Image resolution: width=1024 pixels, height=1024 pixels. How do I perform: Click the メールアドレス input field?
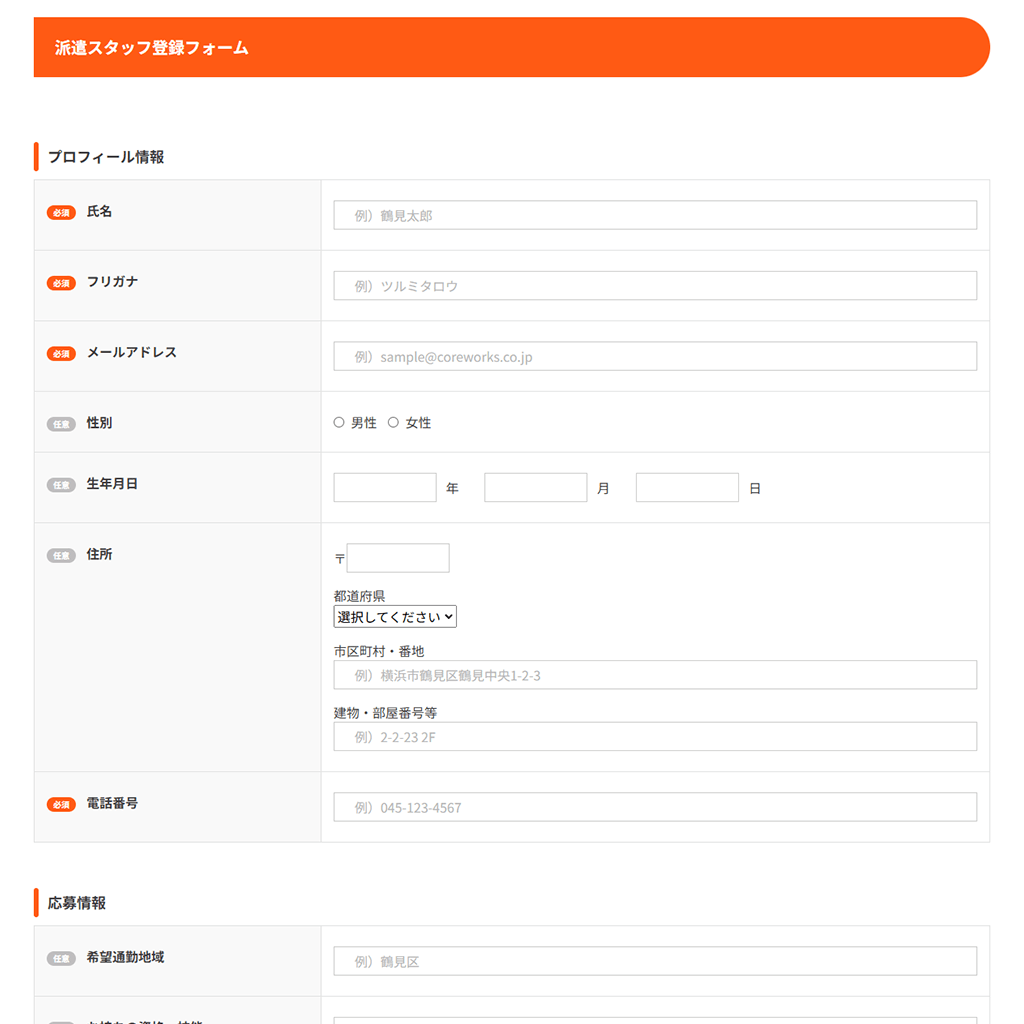pyautogui.click(x=655, y=356)
